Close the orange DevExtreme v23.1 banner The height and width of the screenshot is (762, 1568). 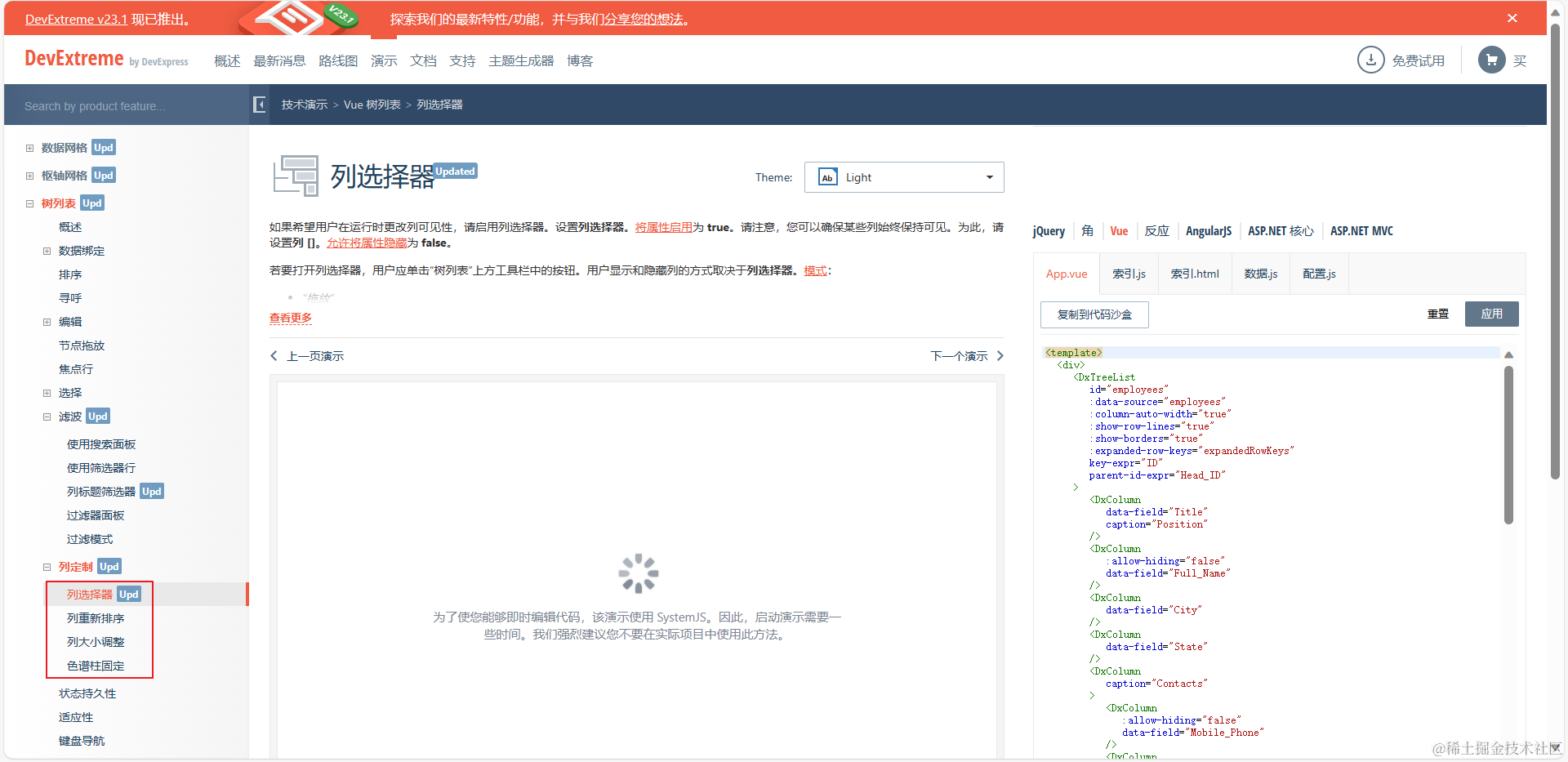1512,18
